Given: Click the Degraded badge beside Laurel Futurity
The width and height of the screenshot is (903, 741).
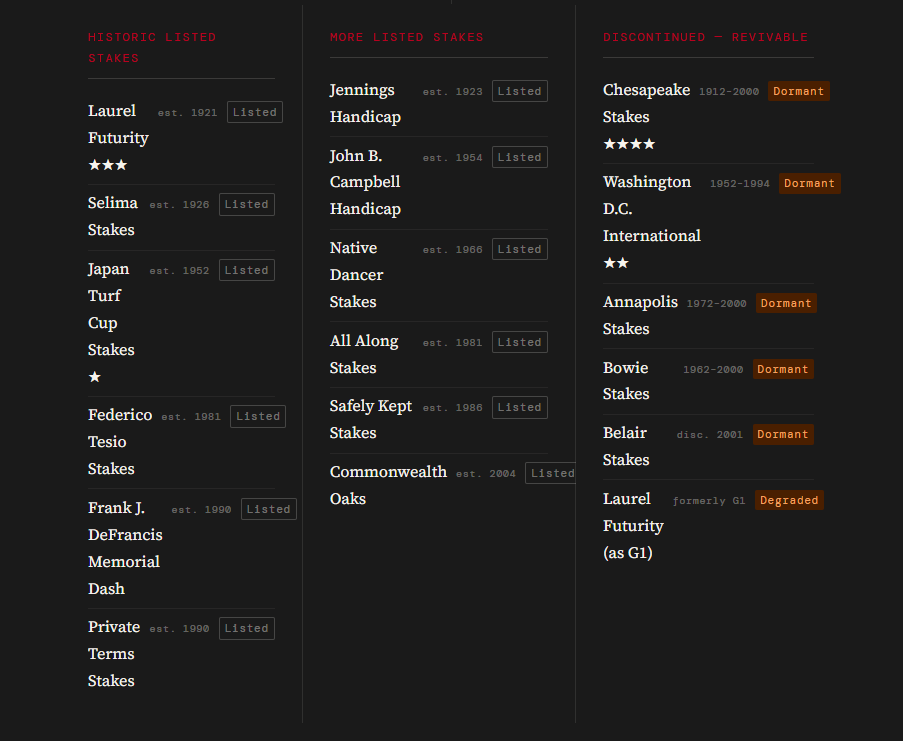Looking at the screenshot, I should pos(789,500).
